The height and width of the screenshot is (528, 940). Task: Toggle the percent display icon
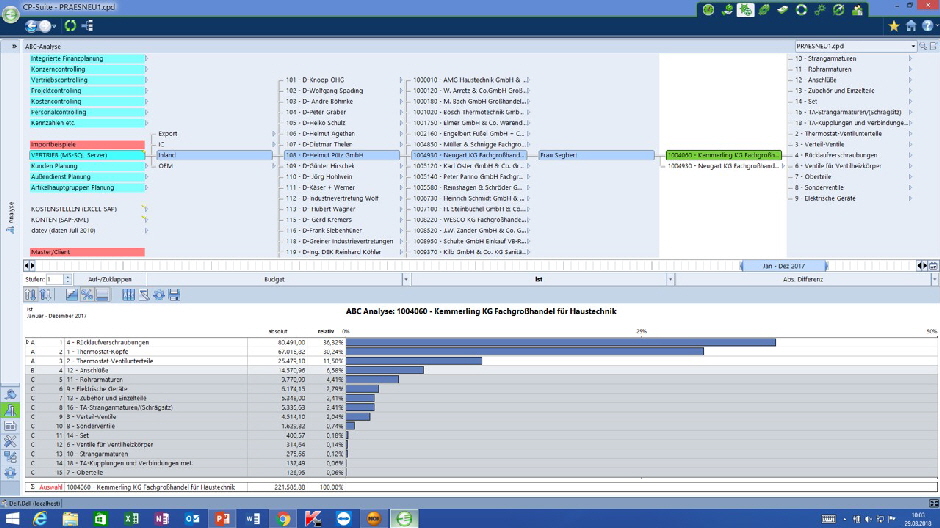tap(87, 295)
